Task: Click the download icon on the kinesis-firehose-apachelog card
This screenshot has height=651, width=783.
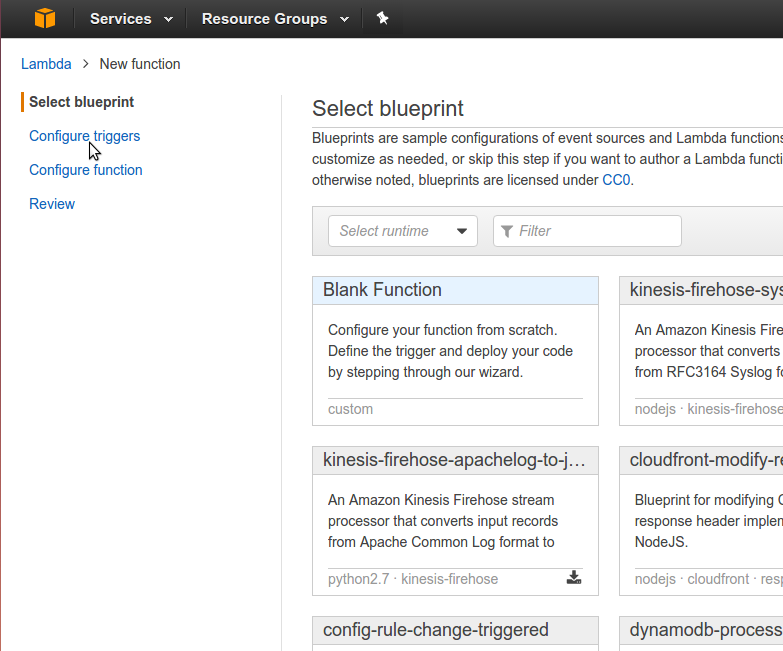Action: (574, 578)
